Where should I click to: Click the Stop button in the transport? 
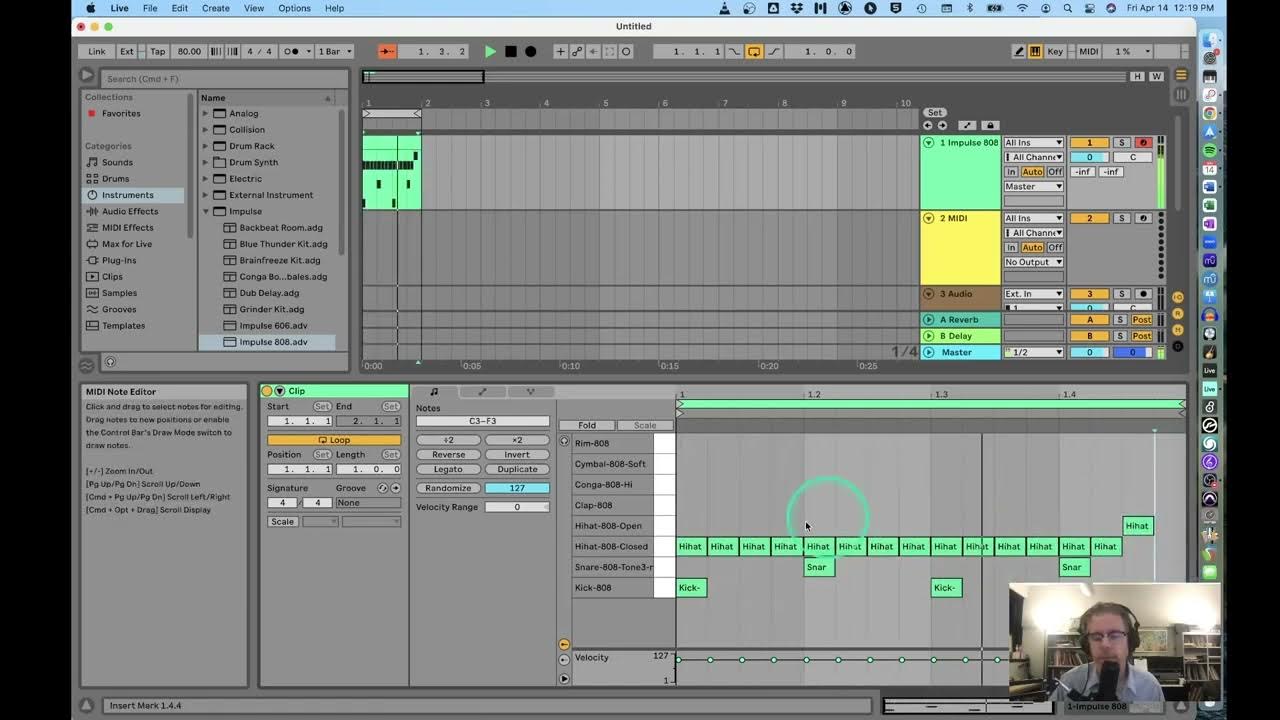(x=510, y=51)
